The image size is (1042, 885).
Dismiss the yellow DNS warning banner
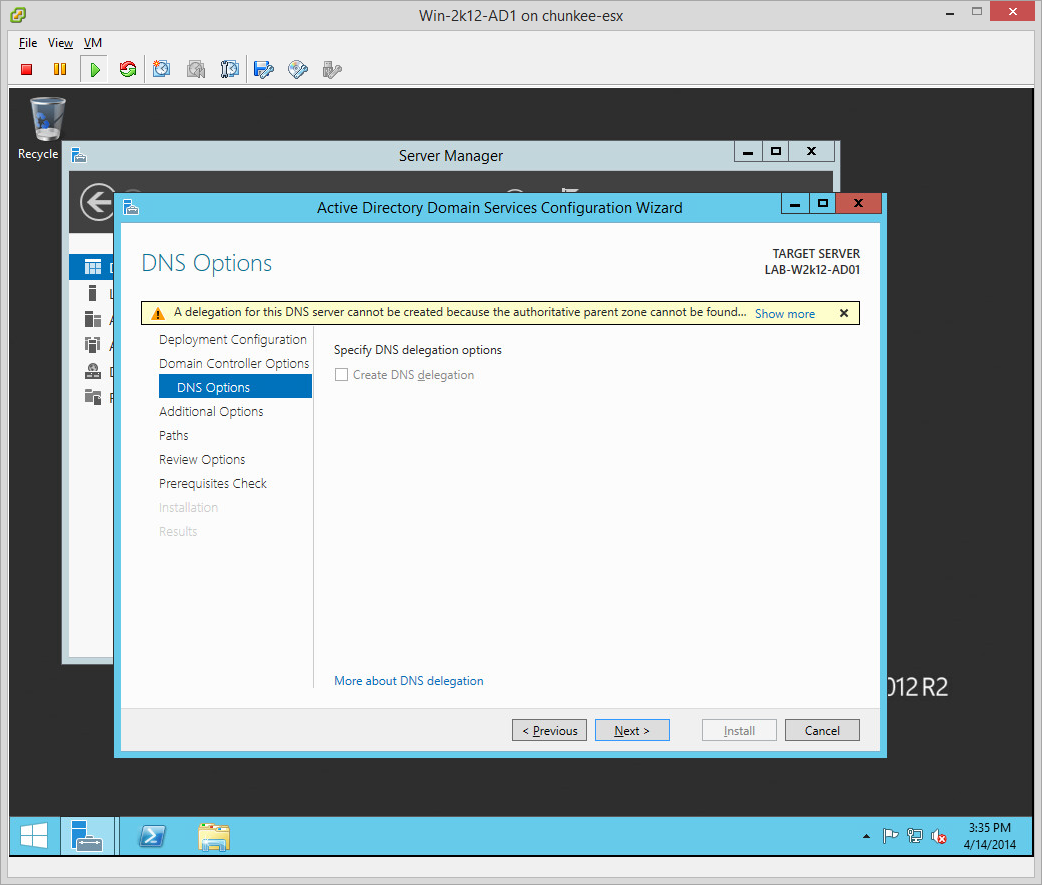click(843, 313)
